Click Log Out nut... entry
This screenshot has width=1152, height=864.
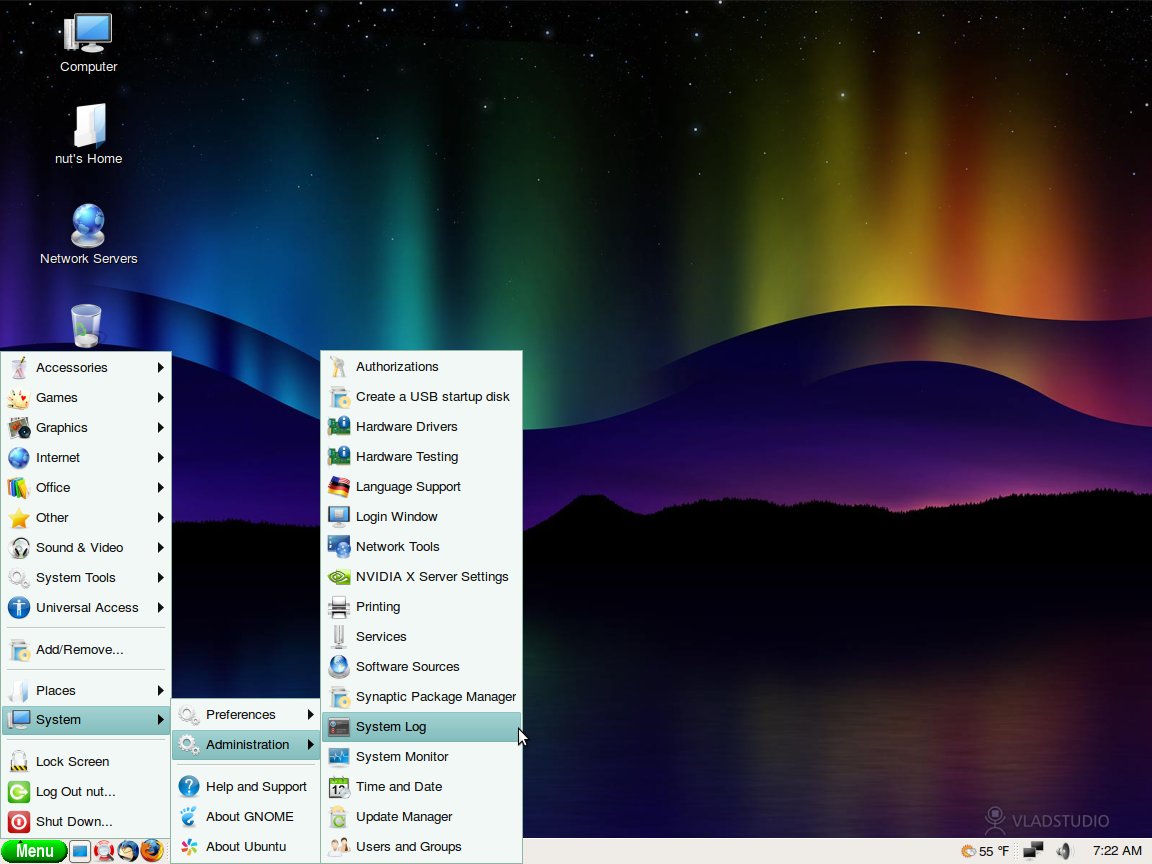pos(87,792)
